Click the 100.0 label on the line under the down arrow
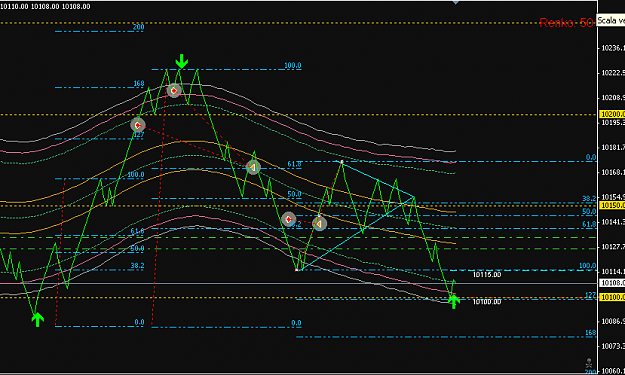 [x=293, y=65]
